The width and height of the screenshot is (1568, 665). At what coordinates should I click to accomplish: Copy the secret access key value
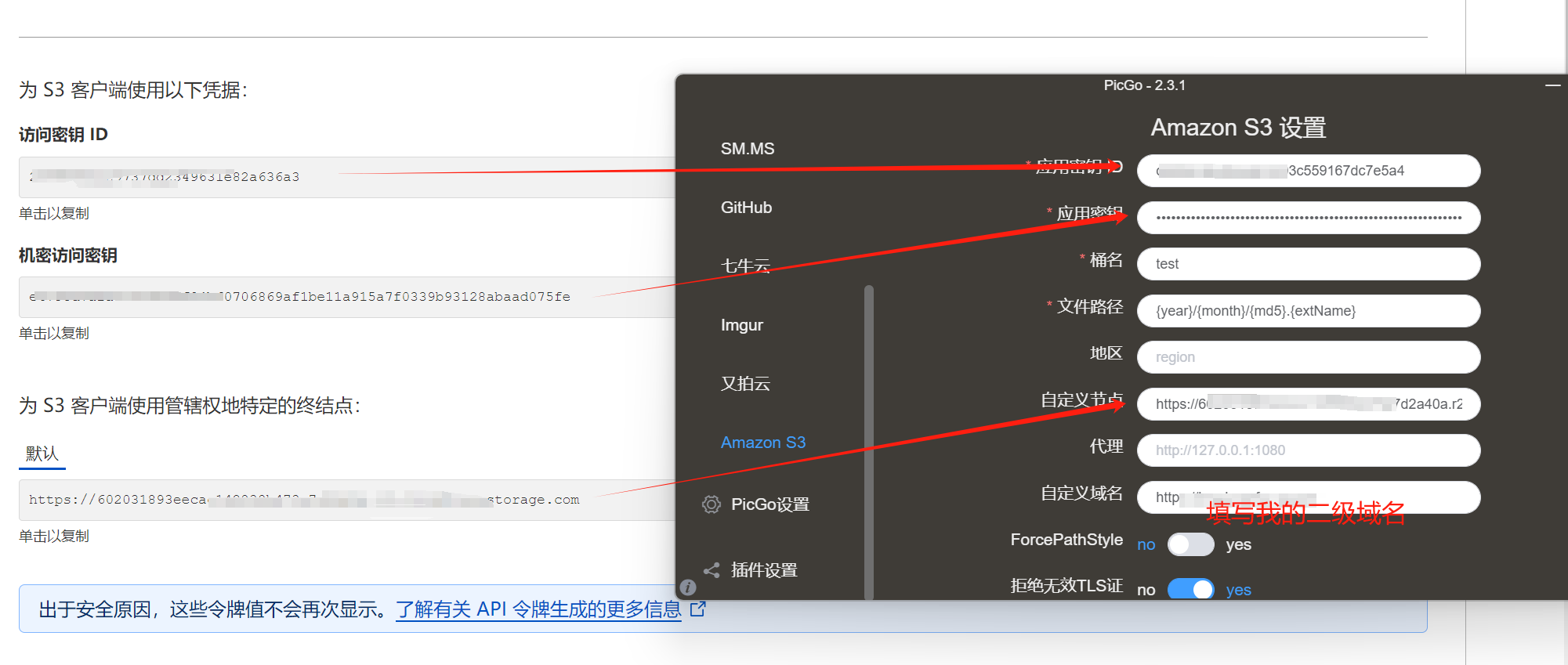pos(345,297)
